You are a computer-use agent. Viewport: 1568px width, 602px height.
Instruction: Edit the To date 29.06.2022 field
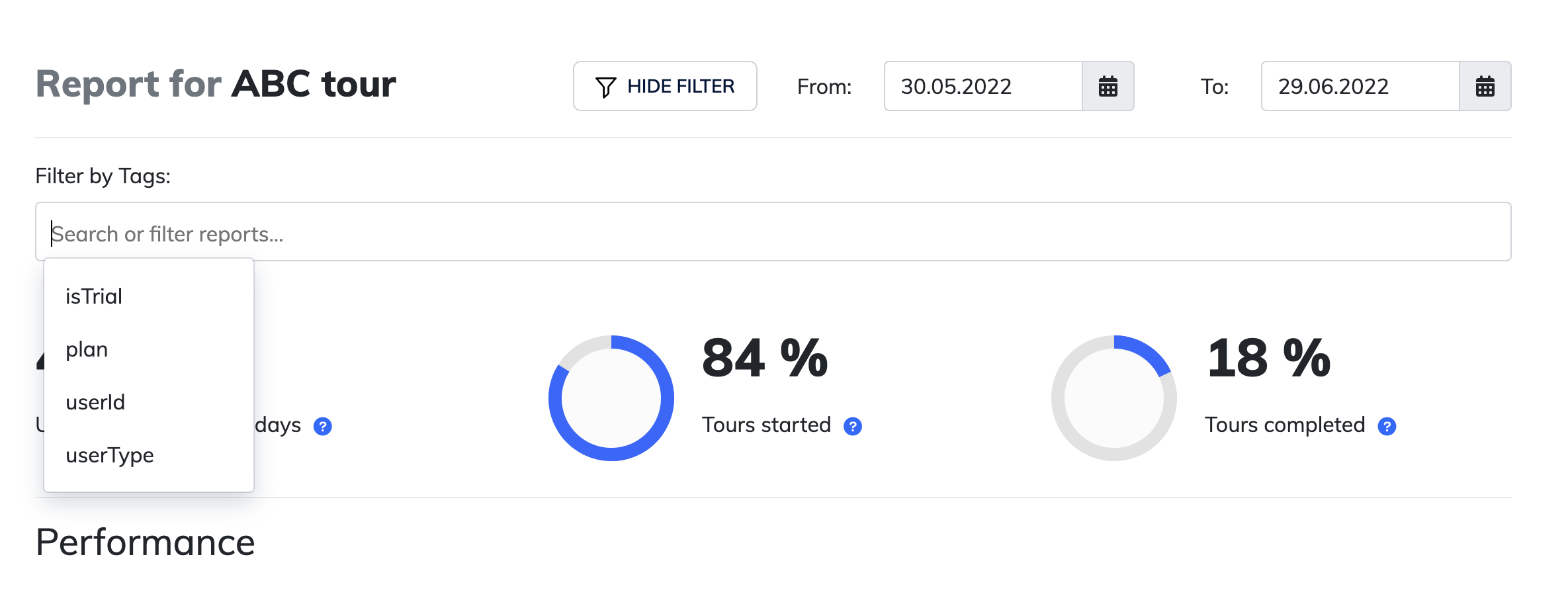1360,86
